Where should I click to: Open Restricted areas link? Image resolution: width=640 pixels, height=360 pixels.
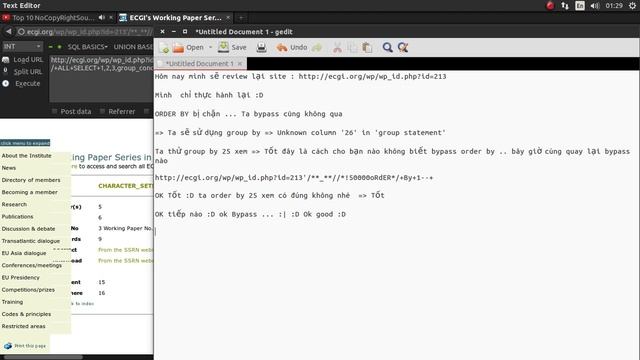click(23, 327)
